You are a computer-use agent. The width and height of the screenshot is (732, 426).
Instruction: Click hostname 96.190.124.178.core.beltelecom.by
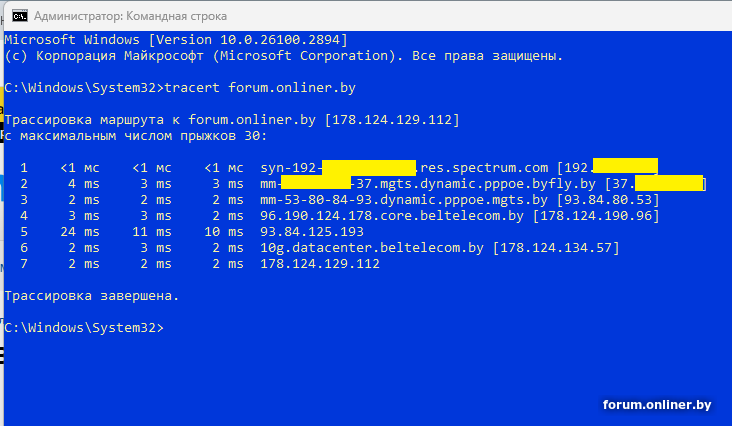(392, 215)
